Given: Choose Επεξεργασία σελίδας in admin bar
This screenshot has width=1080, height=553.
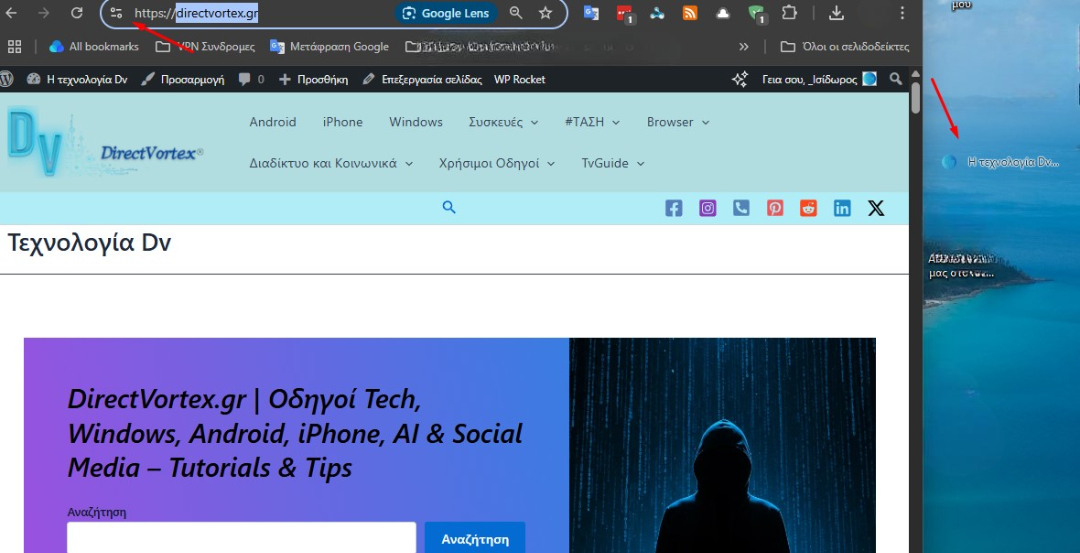Looking at the screenshot, I should pyautogui.click(x=422, y=79).
